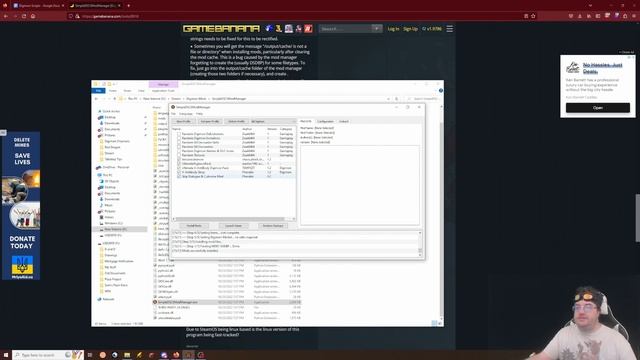Click GameBanana Sign Up link
The image size is (640, 360).
(410, 29)
